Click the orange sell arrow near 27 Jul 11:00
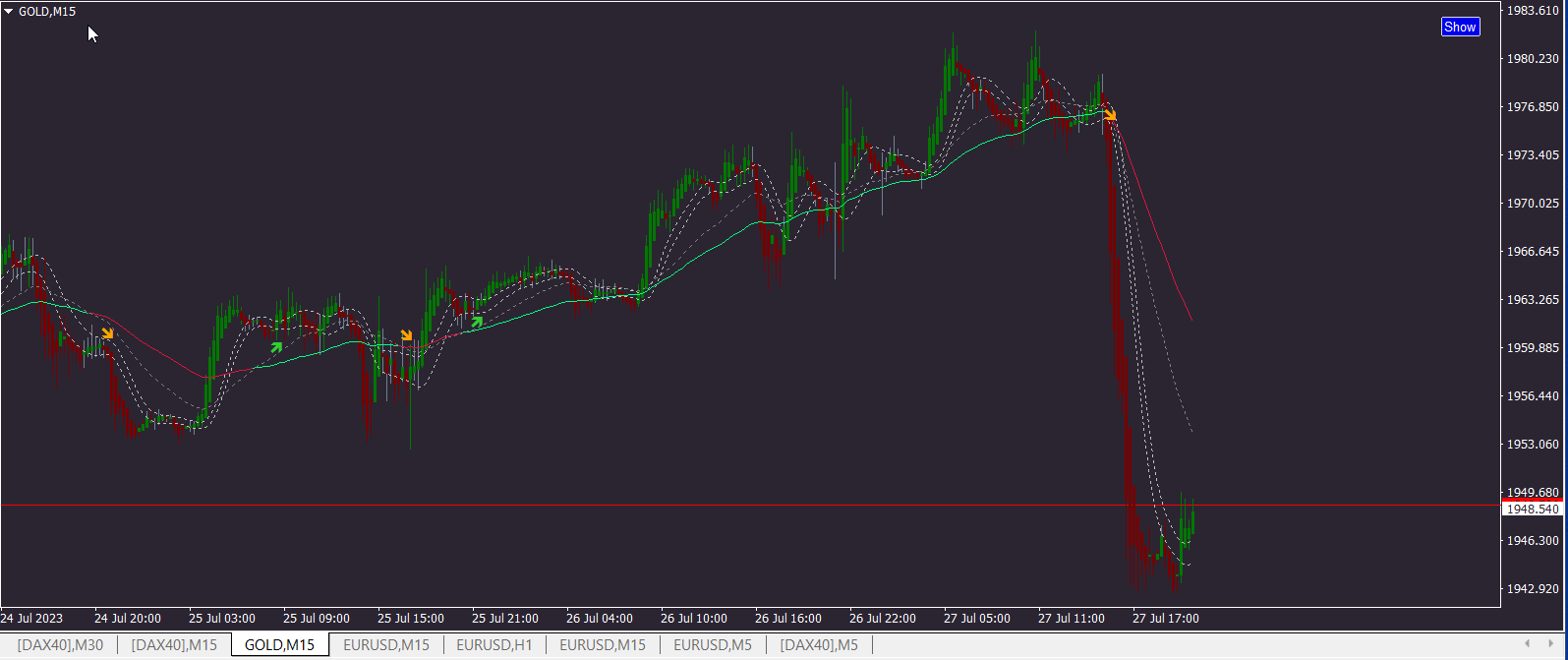This screenshot has width=1568, height=660. click(1110, 115)
